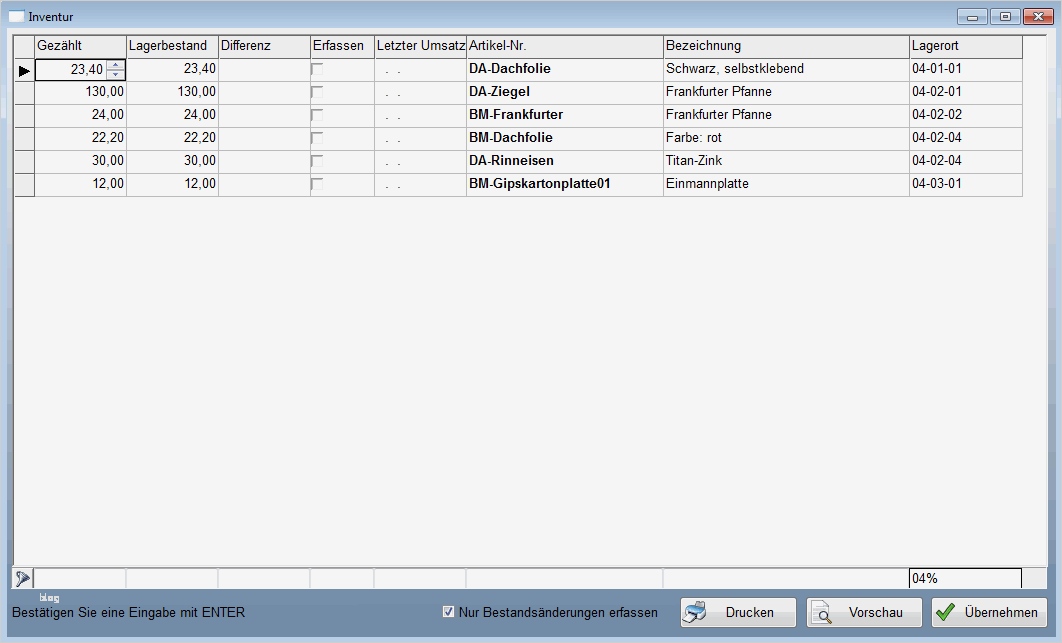The image size is (1062, 643).
Task: Uncheck Nur Bestandsänderungen erfassen
Action: [448, 612]
